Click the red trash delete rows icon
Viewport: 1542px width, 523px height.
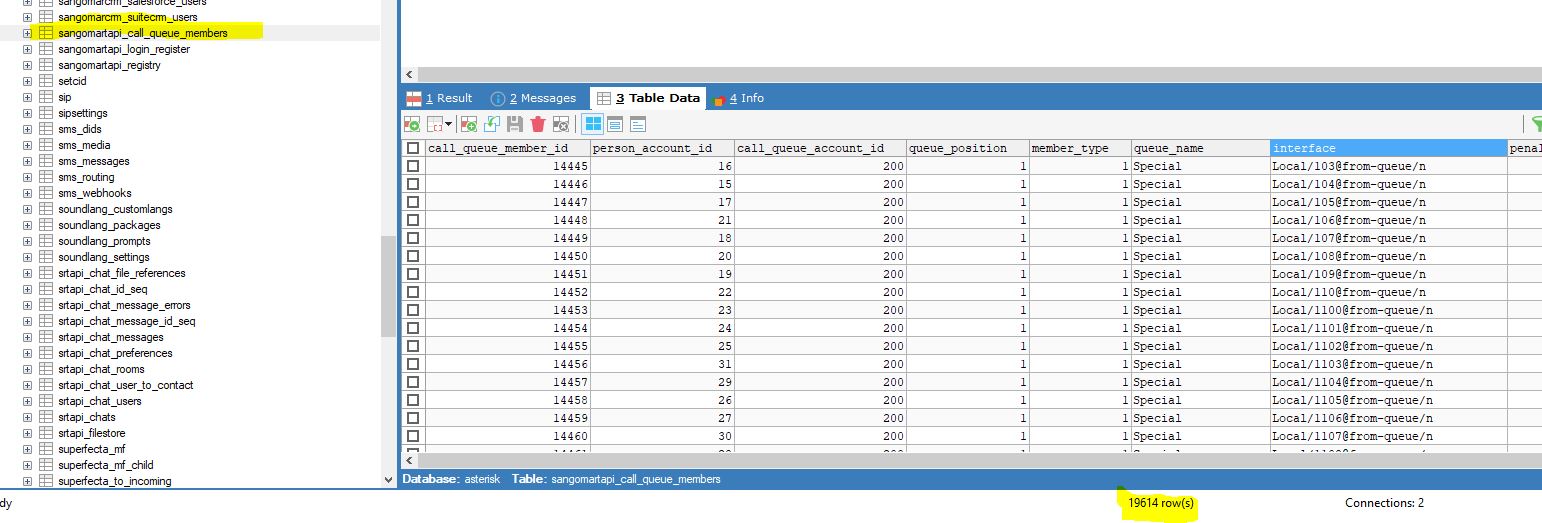538,124
